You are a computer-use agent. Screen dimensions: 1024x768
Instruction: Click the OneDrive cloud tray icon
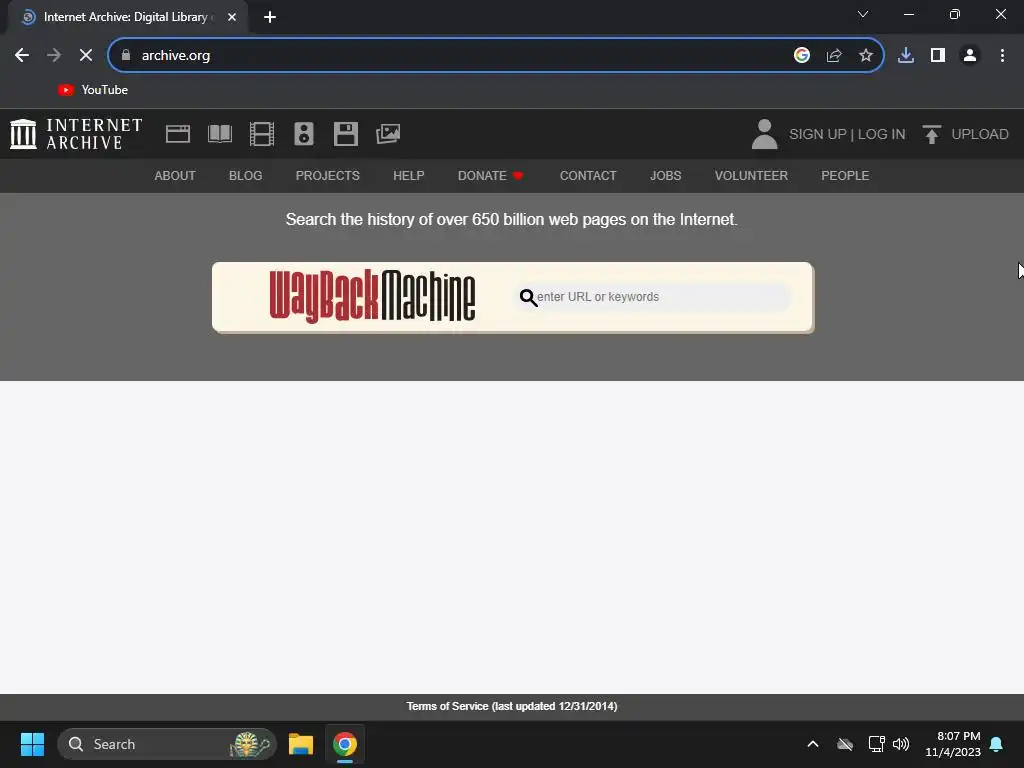coord(845,744)
